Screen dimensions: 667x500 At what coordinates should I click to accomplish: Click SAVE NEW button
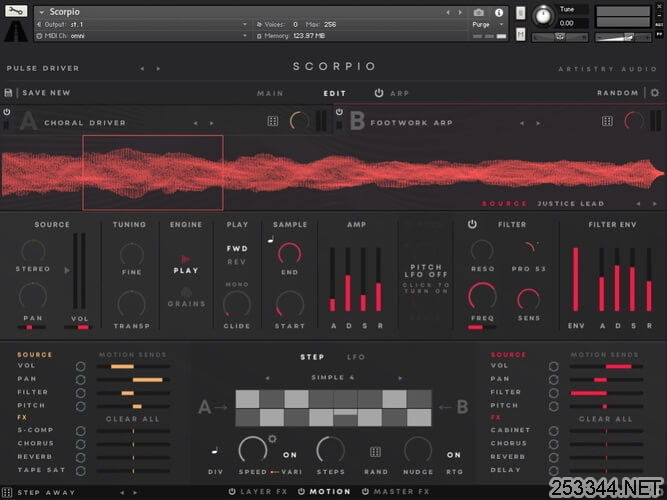pos(46,92)
